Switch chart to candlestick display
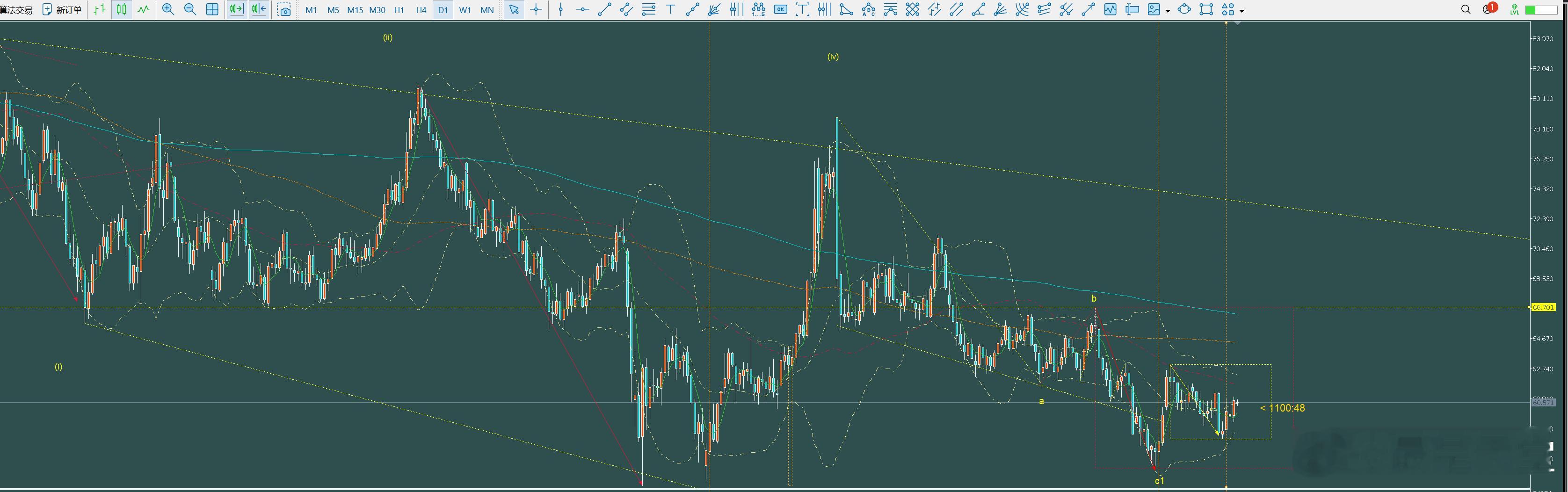 coord(122,10)
